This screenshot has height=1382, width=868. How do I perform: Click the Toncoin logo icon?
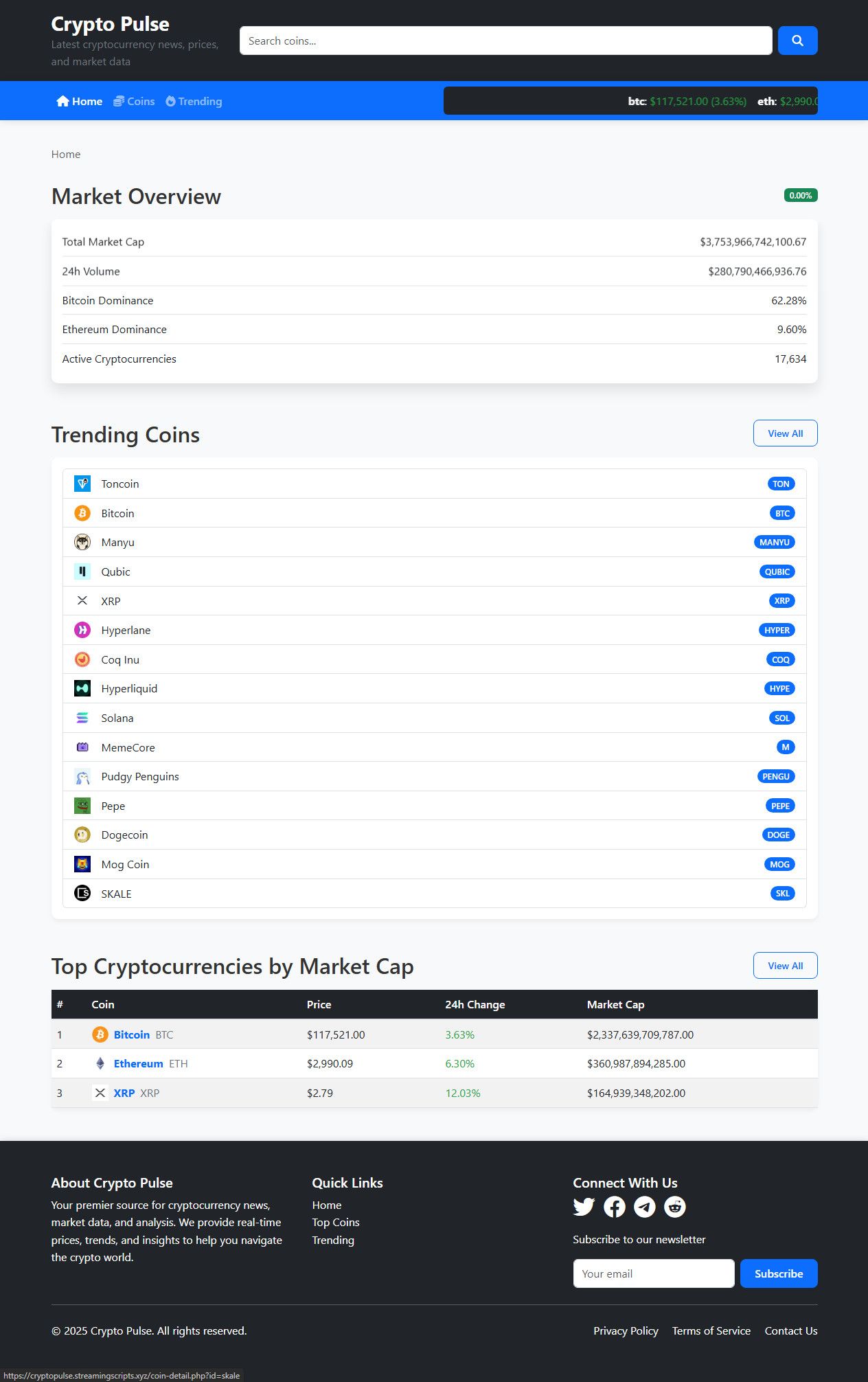(82, 484)
